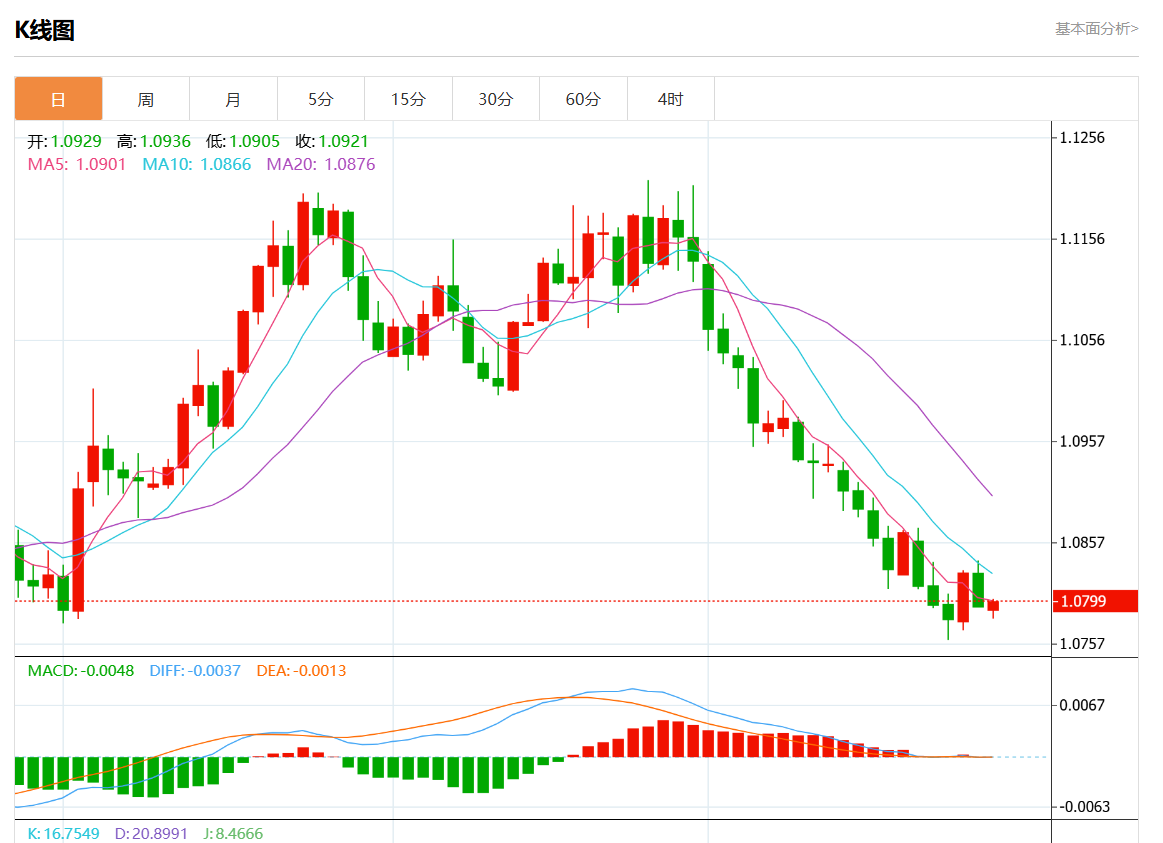This screenshot has height=843, width=1163.
Task: Click the MA5 indicator label
Action: pos(77,164)
